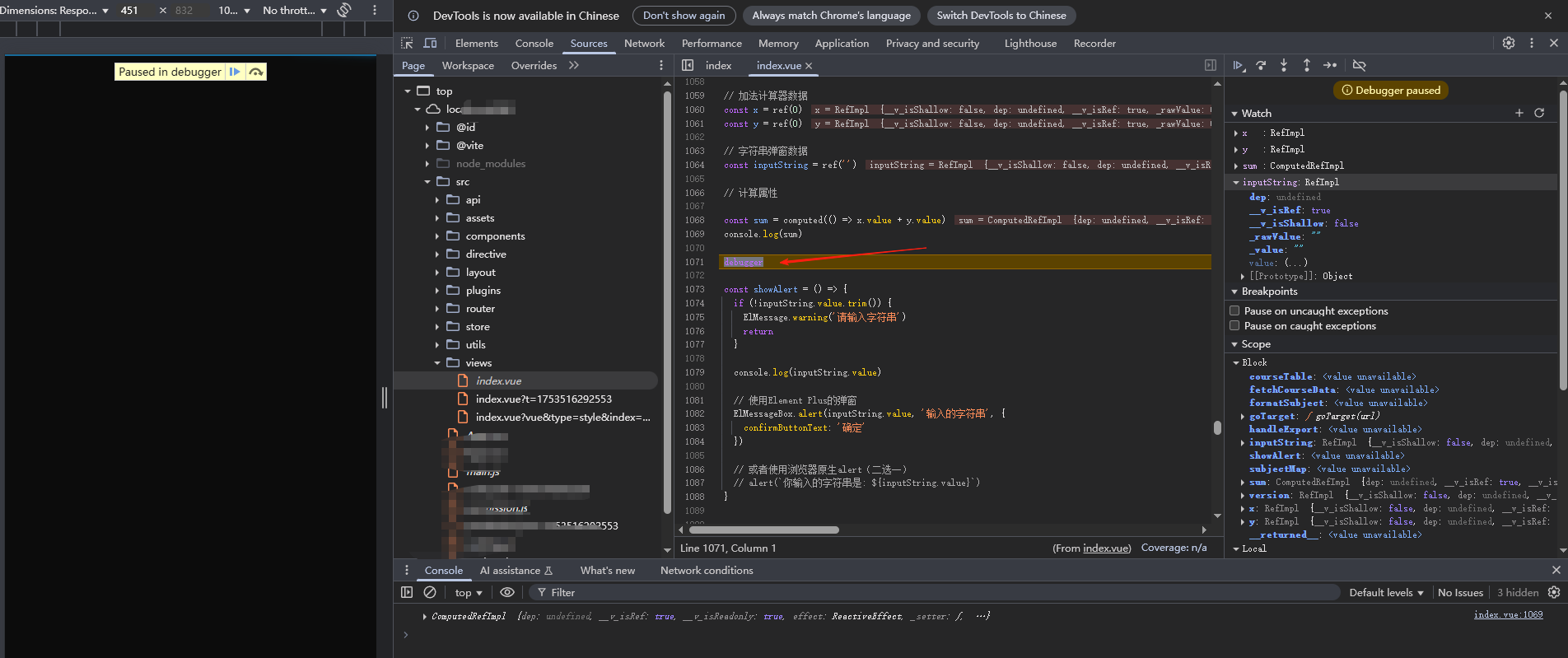
Task: Open device toolbar more options
Action: point(375,10)
